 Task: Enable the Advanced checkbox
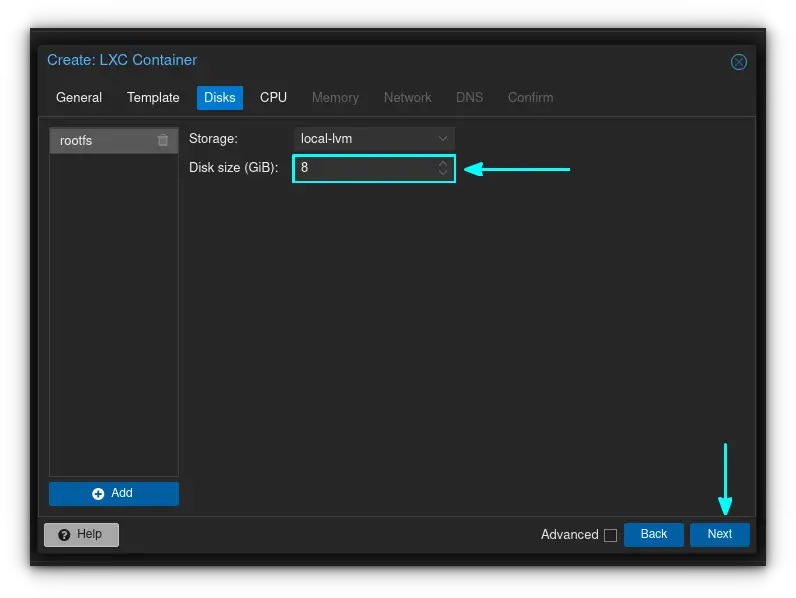click(610, 535)
